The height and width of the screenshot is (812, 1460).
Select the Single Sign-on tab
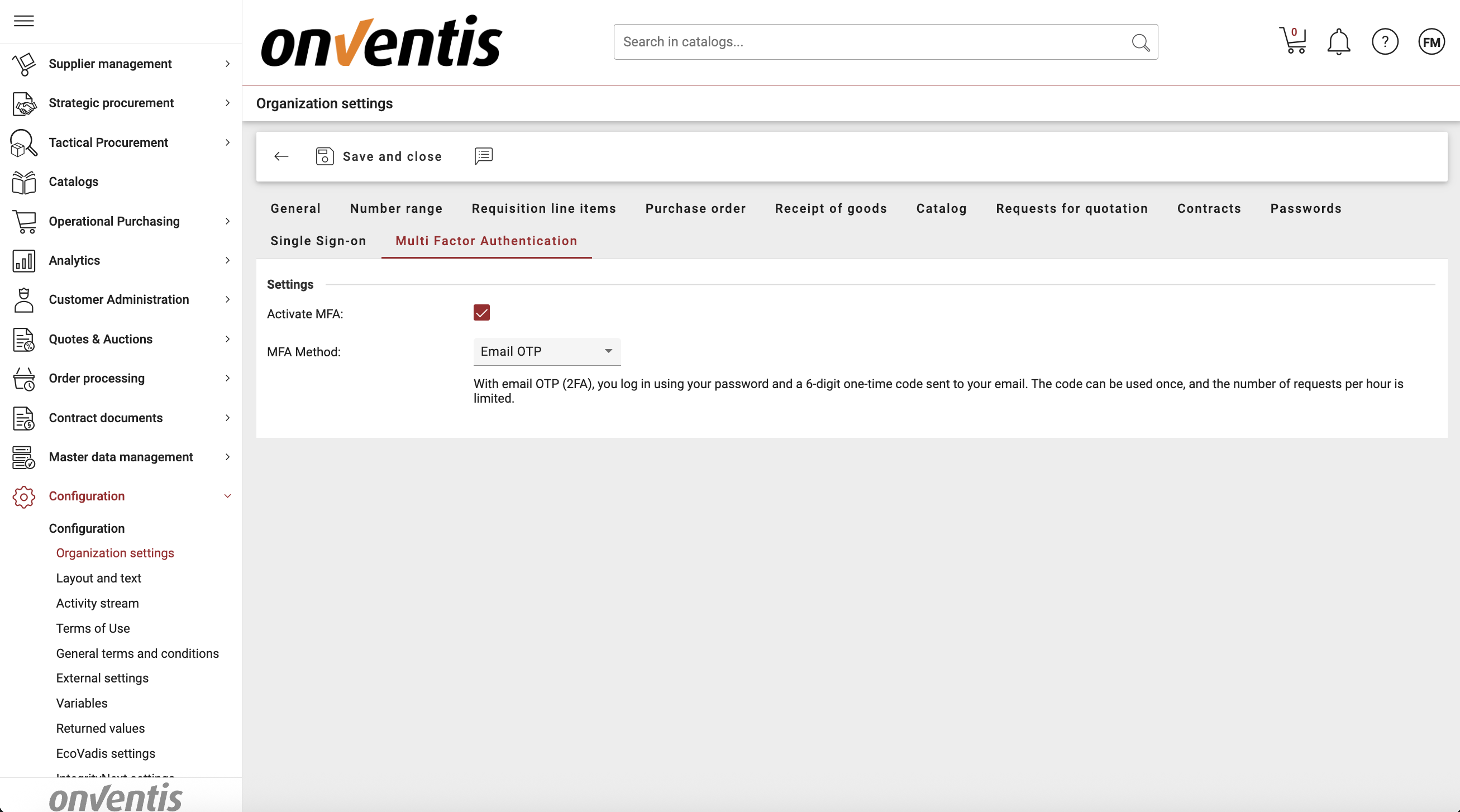click(317, 241)
